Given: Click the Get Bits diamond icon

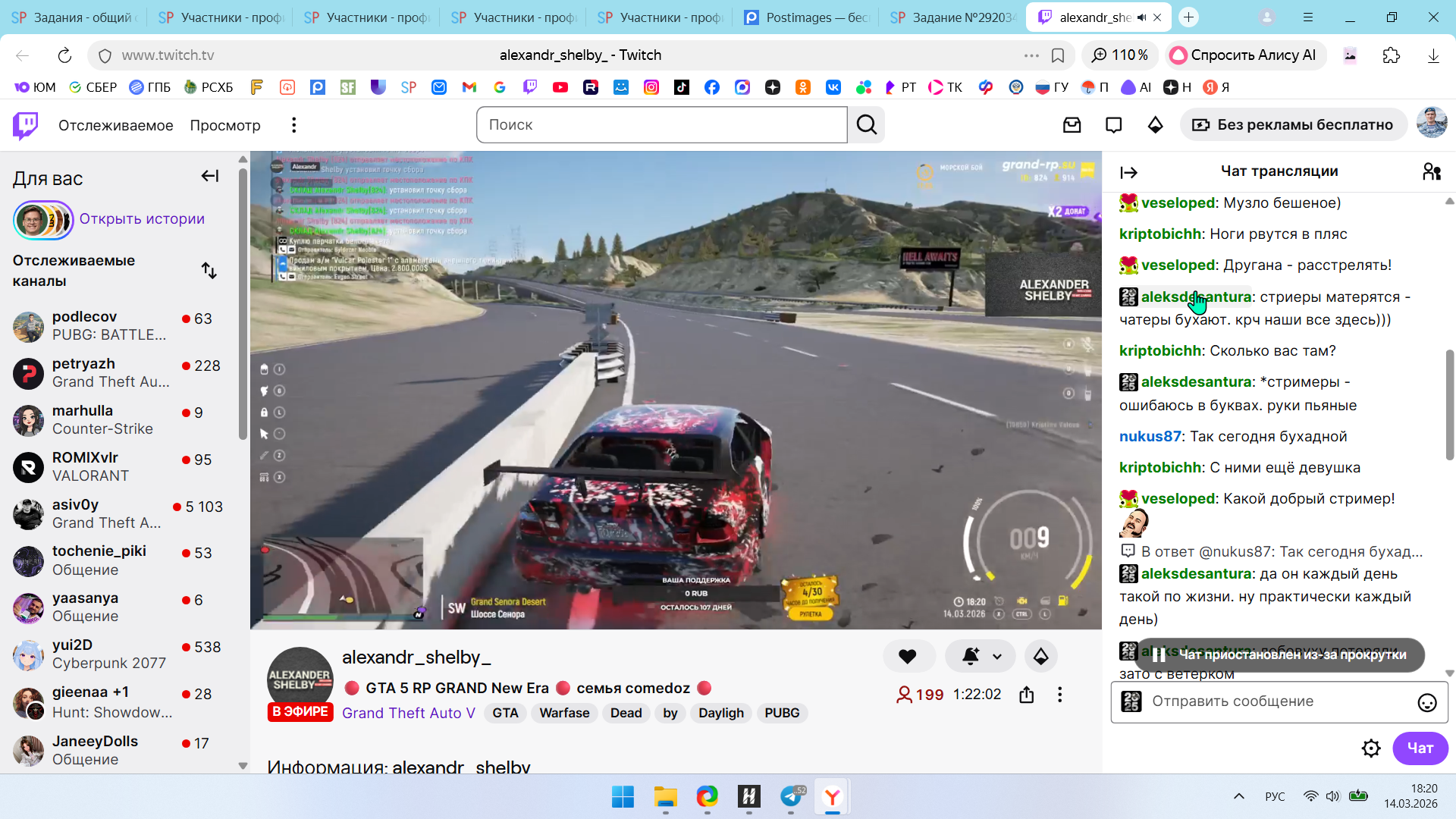Looking at the screenshot, I should 1155,125.
